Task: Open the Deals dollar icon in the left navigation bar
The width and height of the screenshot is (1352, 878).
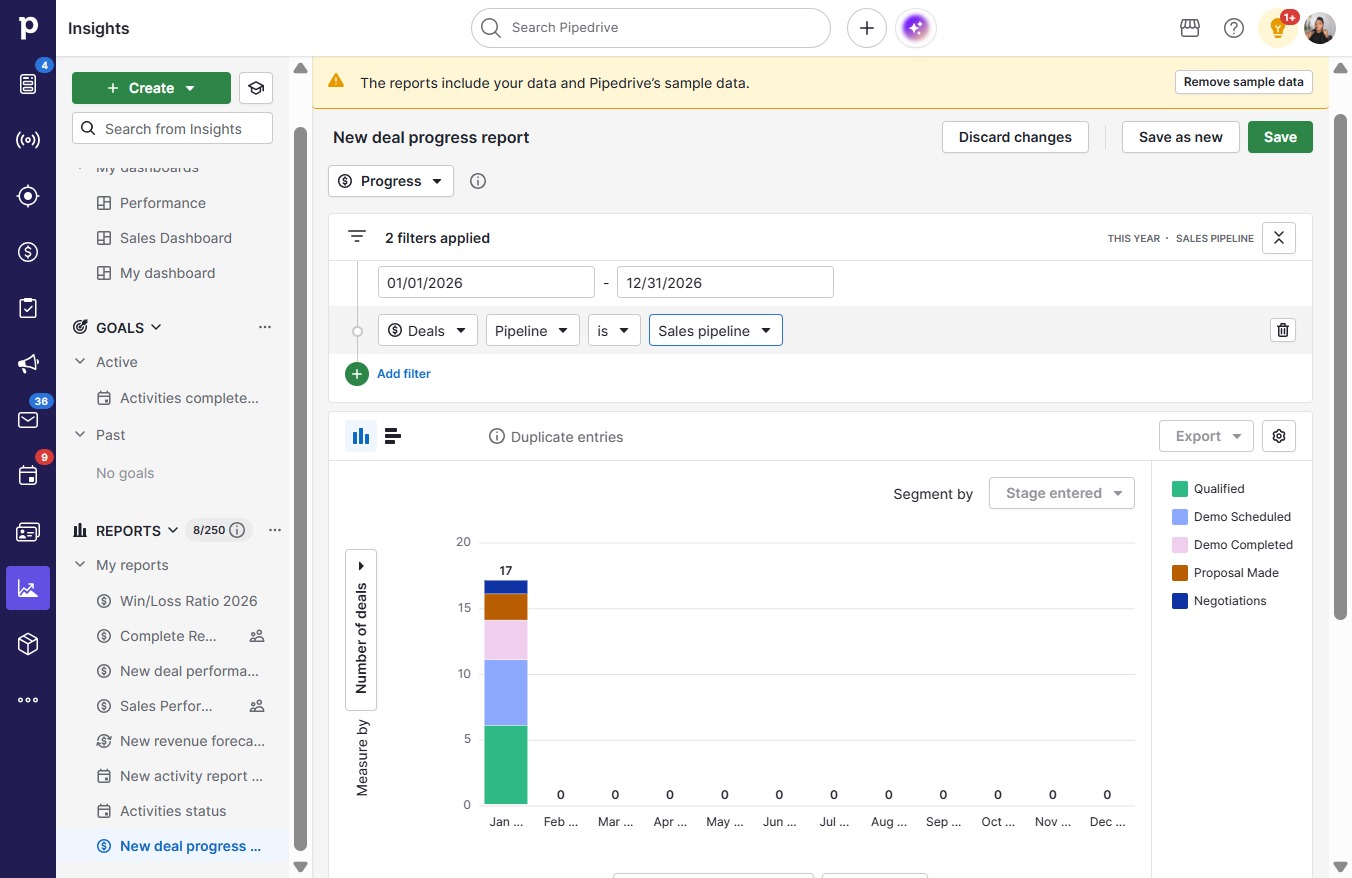Action: coord(28,252)
